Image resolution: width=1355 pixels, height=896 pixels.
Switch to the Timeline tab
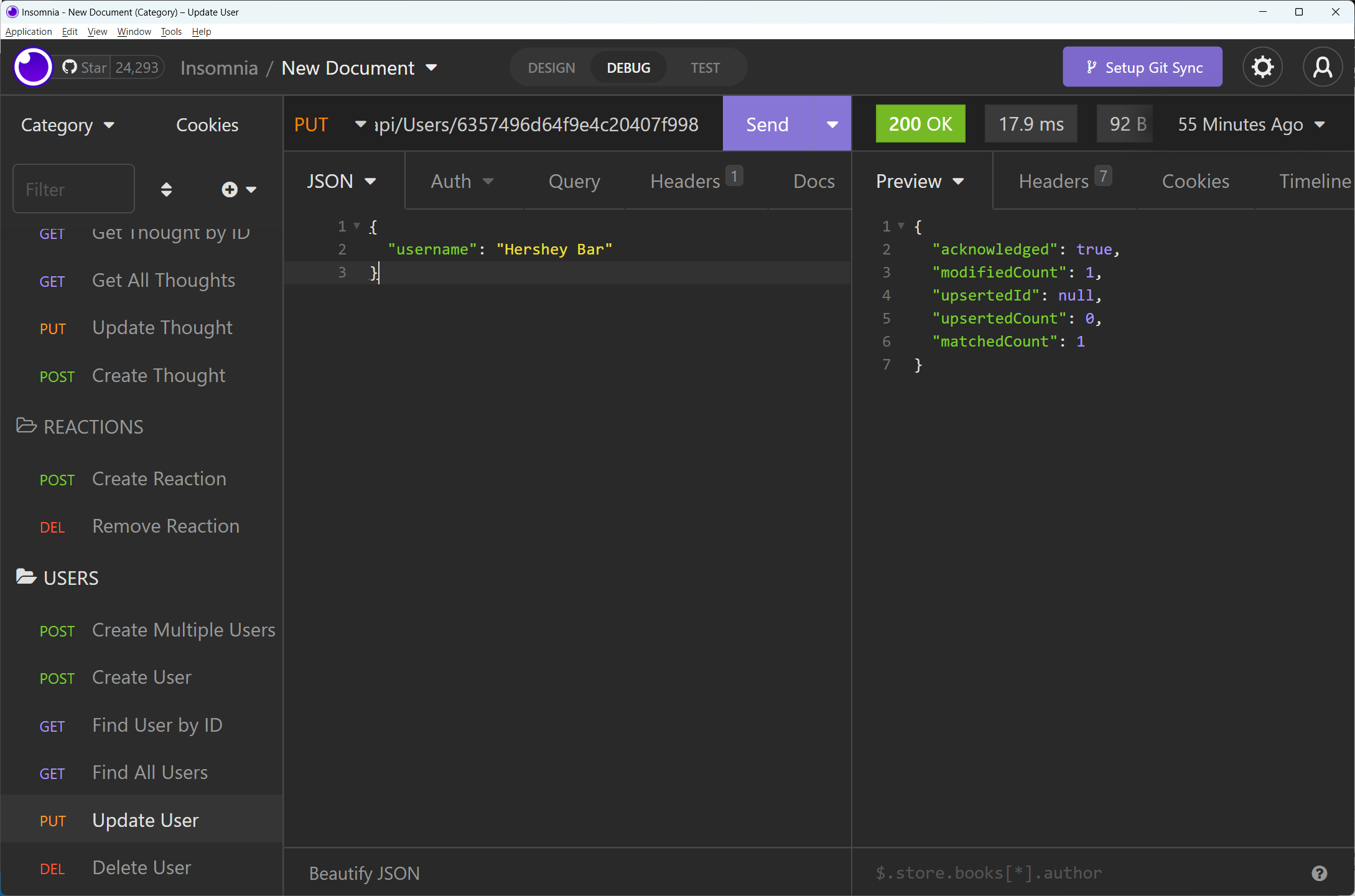1315,181
